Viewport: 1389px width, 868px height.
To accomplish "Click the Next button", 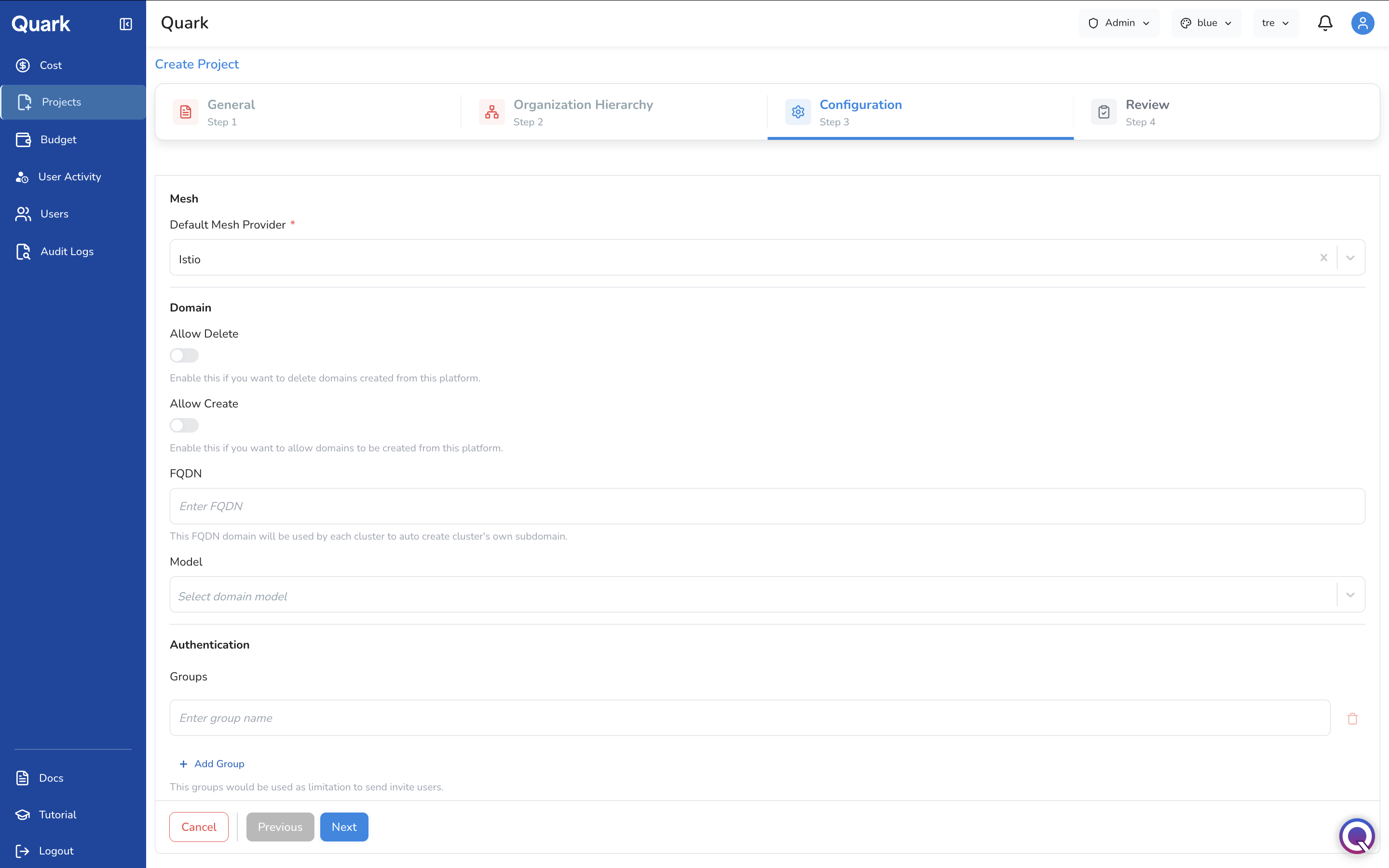I will coord(344,827).
